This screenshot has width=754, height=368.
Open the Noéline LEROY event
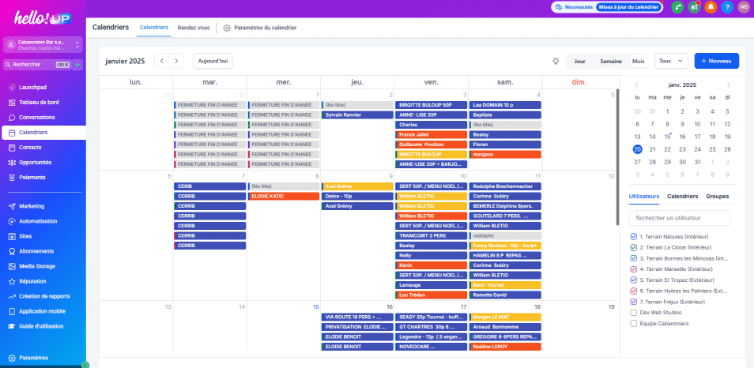point(505,346)
